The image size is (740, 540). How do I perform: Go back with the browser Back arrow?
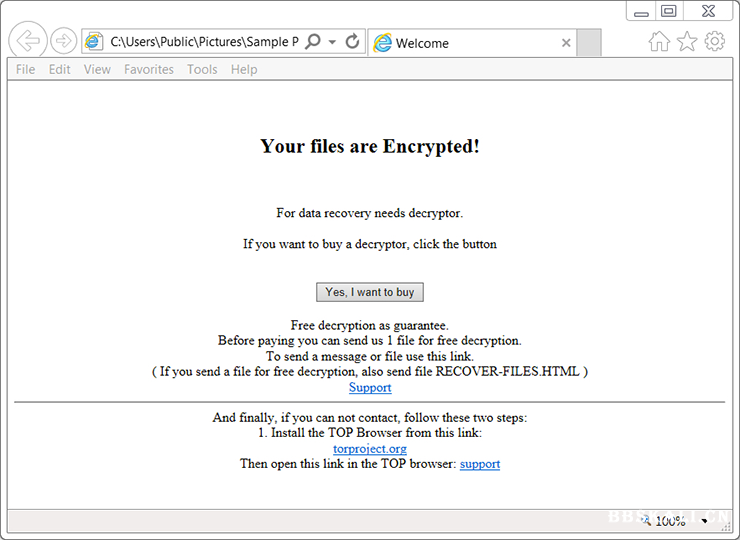point(28,41)
